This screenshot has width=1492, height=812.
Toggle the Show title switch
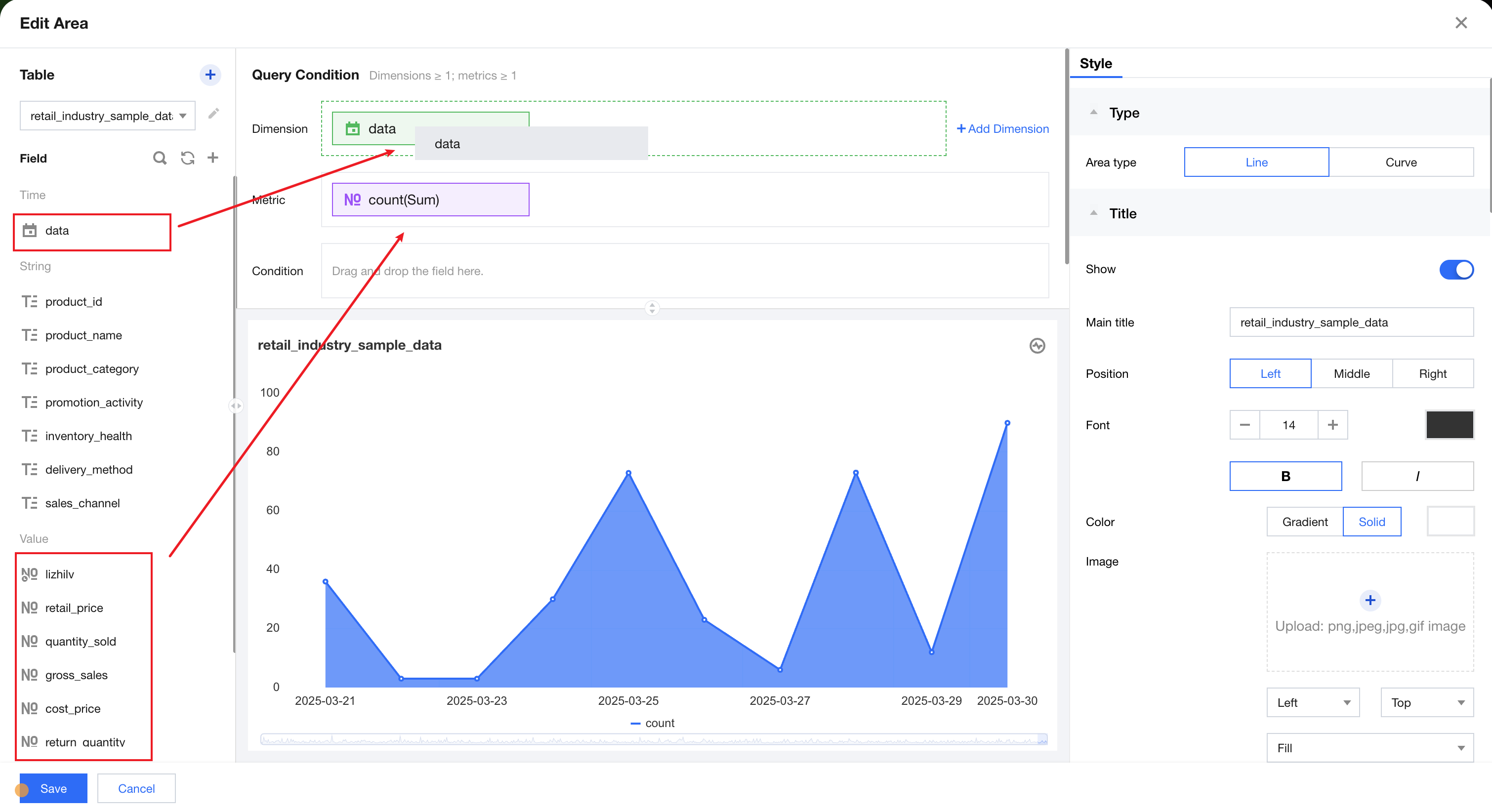point(1455,269)
